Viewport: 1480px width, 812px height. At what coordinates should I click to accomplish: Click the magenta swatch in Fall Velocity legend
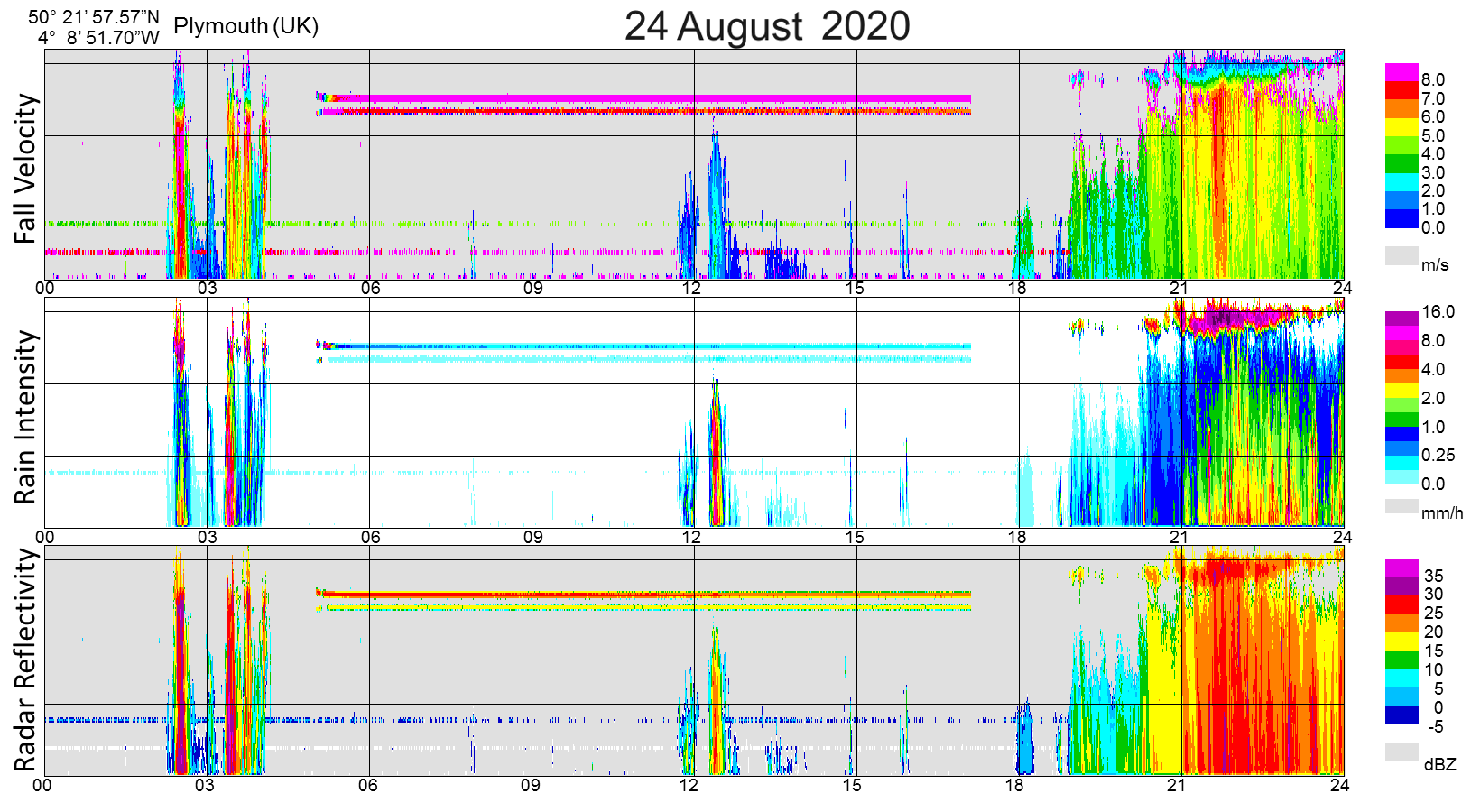(1401, 72)
